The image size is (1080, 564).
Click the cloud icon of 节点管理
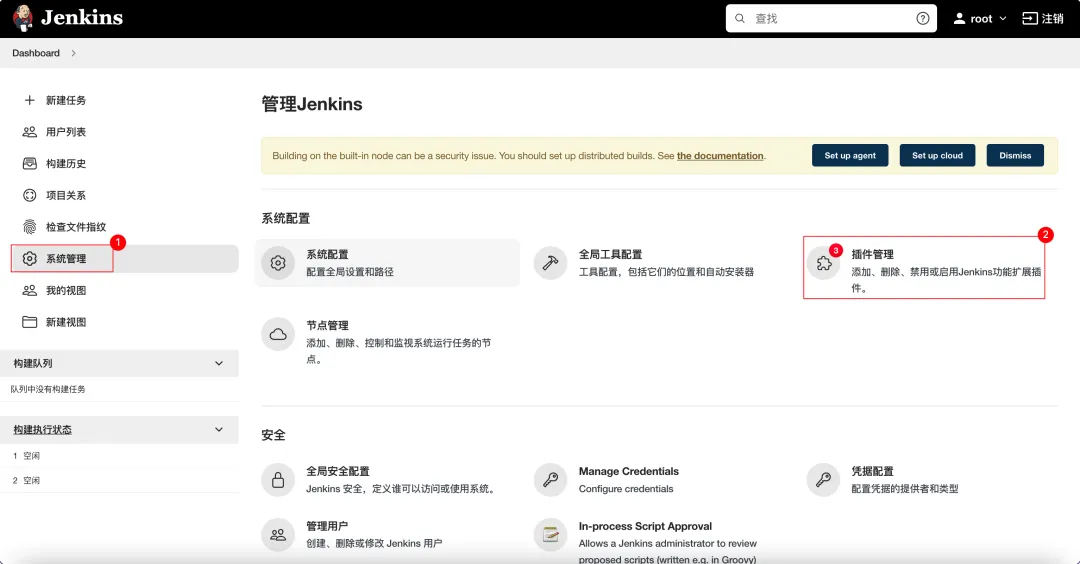[278, 334]
